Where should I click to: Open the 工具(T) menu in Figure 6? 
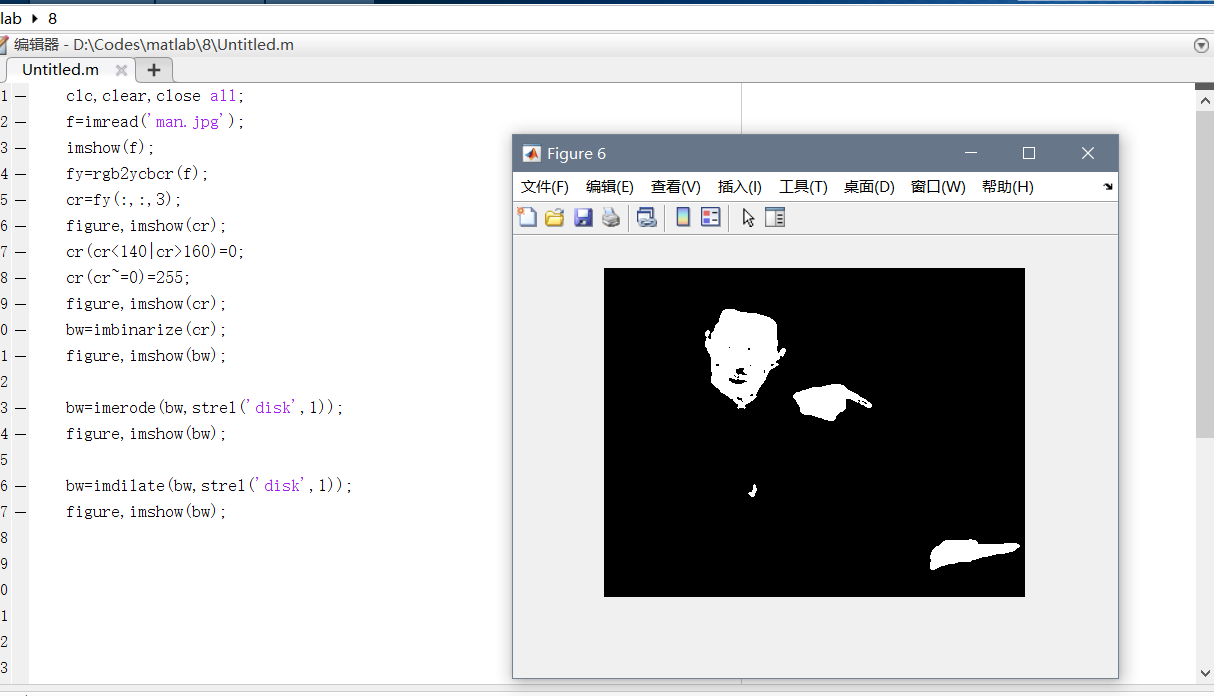point(804,187)
